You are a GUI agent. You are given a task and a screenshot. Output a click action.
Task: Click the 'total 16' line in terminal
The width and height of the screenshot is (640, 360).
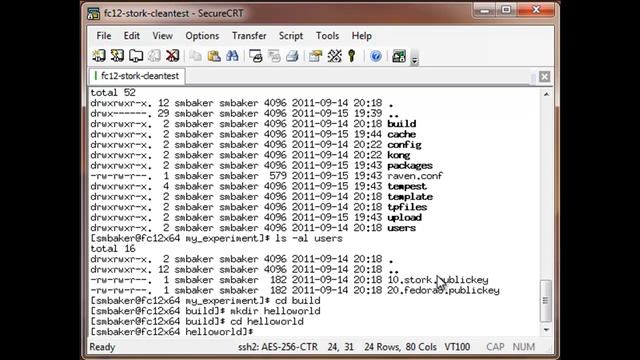113,249
